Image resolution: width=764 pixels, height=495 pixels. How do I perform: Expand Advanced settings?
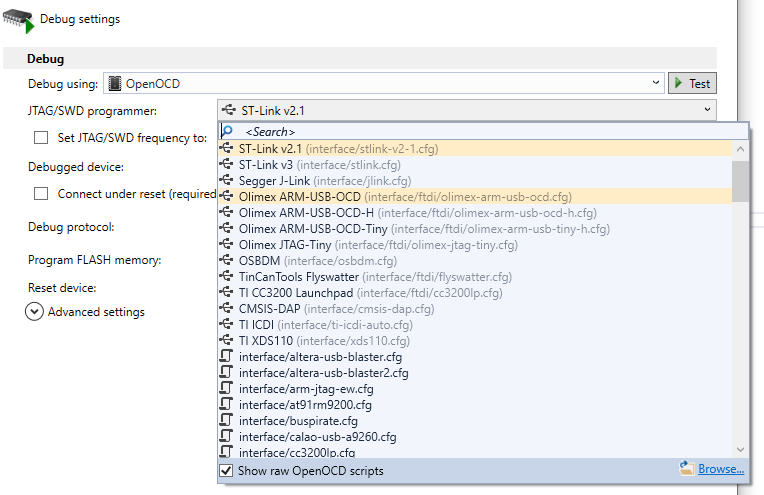point(34,312)
